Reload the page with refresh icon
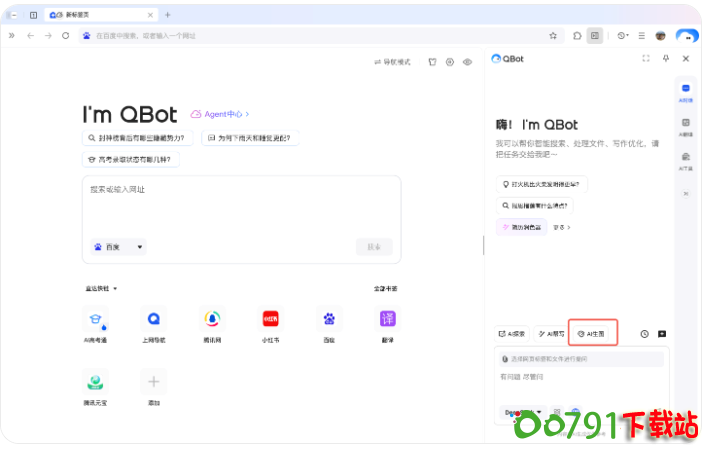This screenshot has width=708, height=449. [x=66, y=35]
